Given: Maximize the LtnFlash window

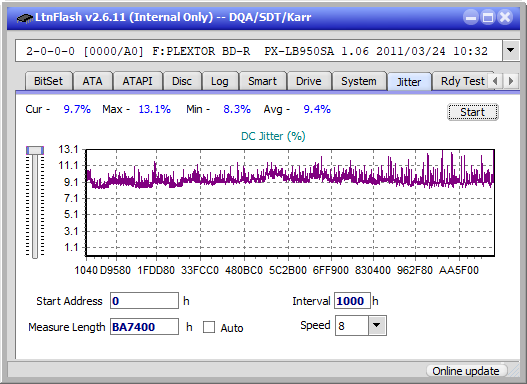Looking at the screenshot, I should coord(488,17).
